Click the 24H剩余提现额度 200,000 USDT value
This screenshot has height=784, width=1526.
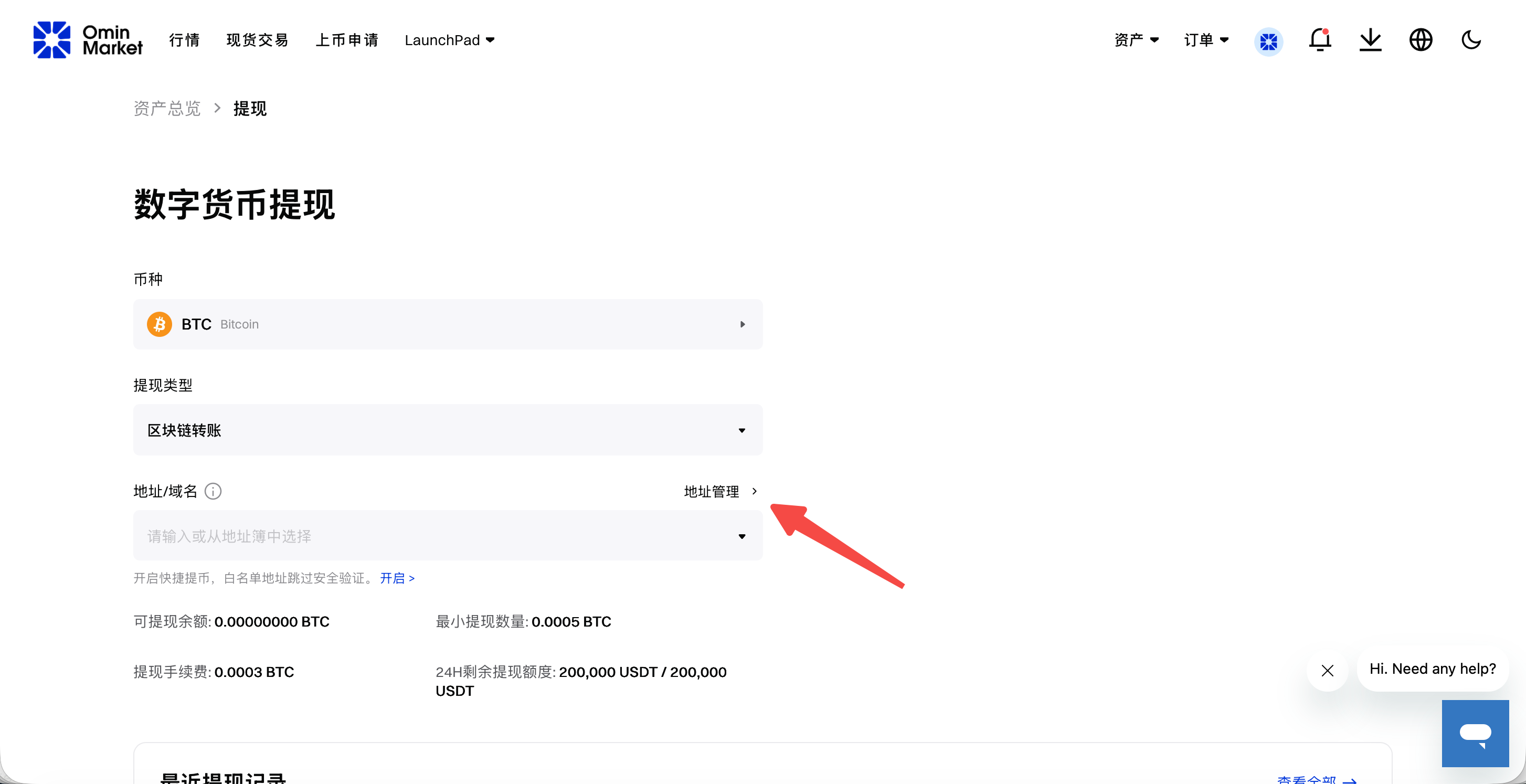point(581,682)
